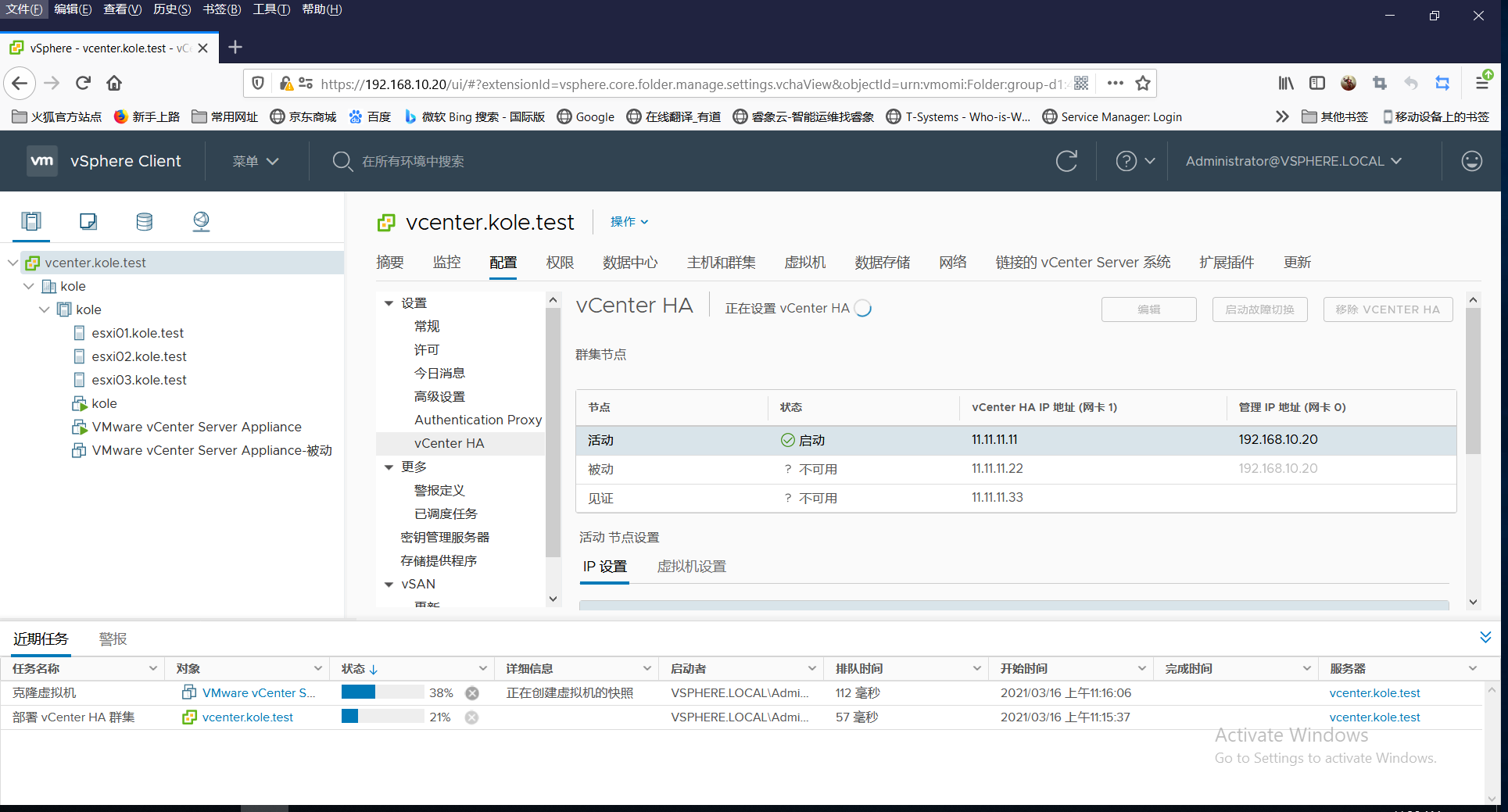Collapse the 更多 settings group
Image resolution: width=1508 pixels, height=812 pixels.
point(389,467)
